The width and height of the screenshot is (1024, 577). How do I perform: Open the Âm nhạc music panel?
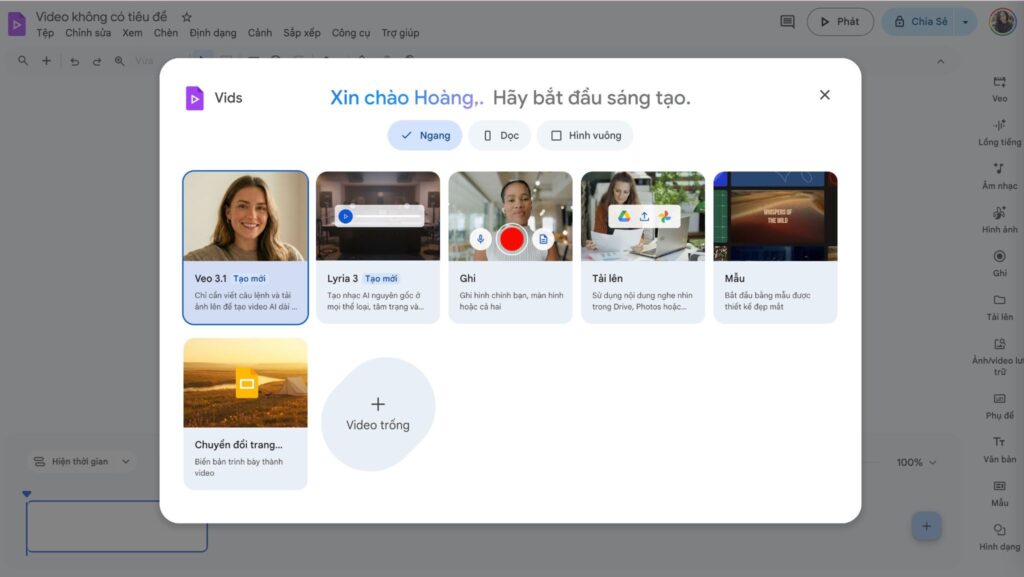(x=999, y=176)
